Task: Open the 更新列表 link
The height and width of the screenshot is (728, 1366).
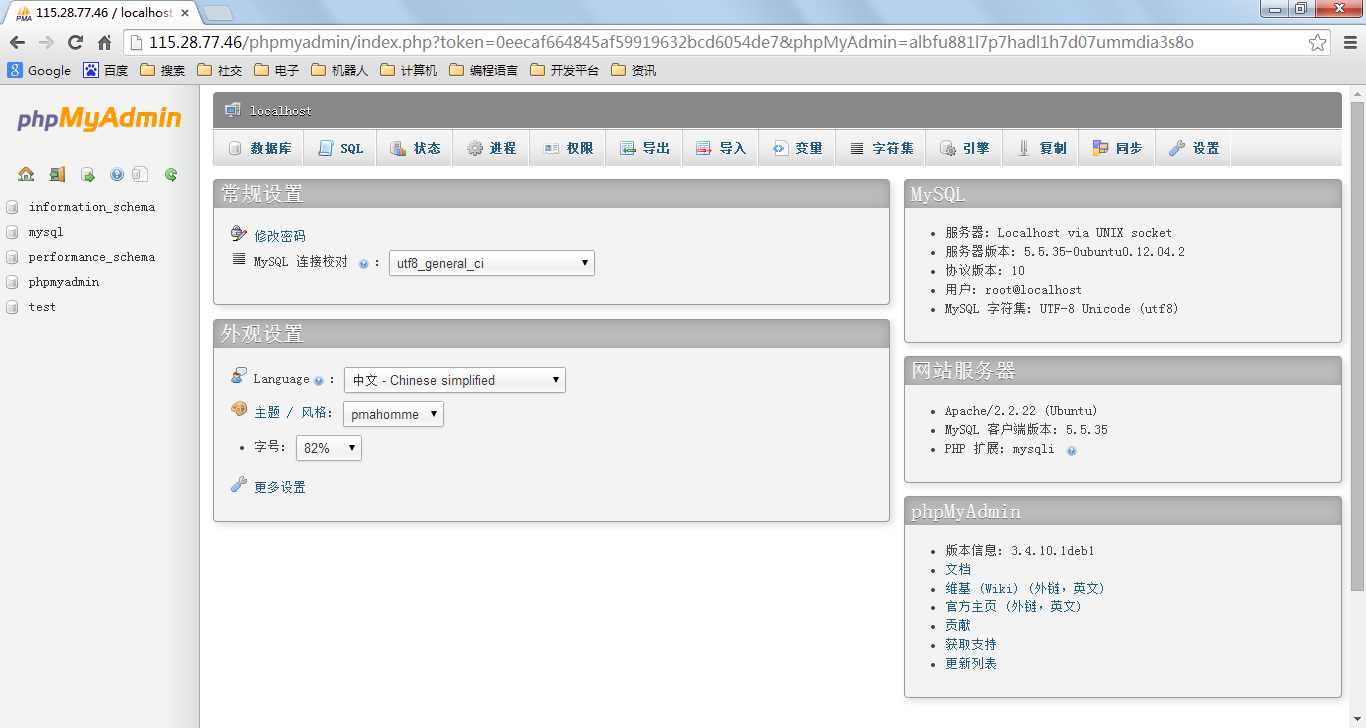Action: tap(971, 663)
